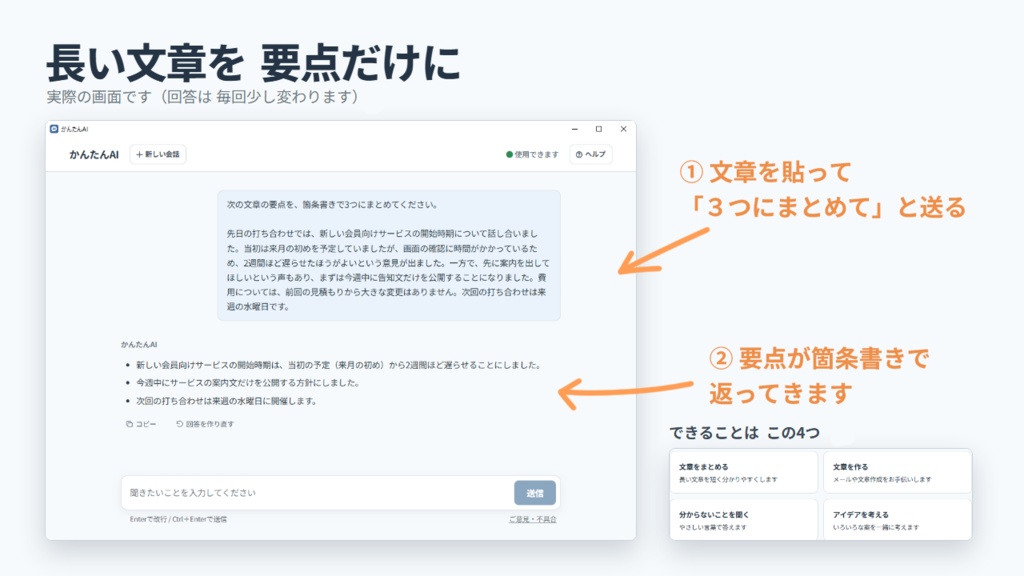Viewport: 1024px width, 576px height.
Task: Regenerate the reply with 回答を作り直す
Action: tap(205, 424)
